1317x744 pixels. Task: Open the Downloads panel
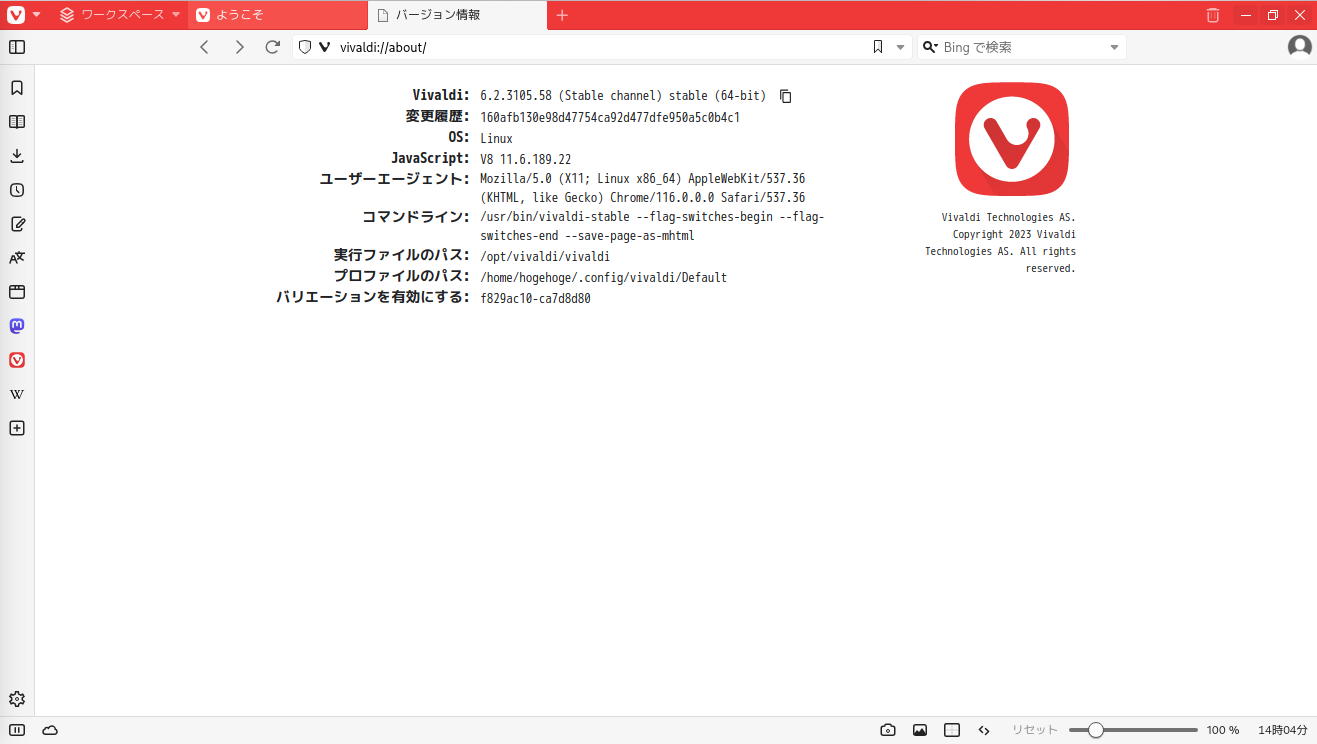[17, 156]
